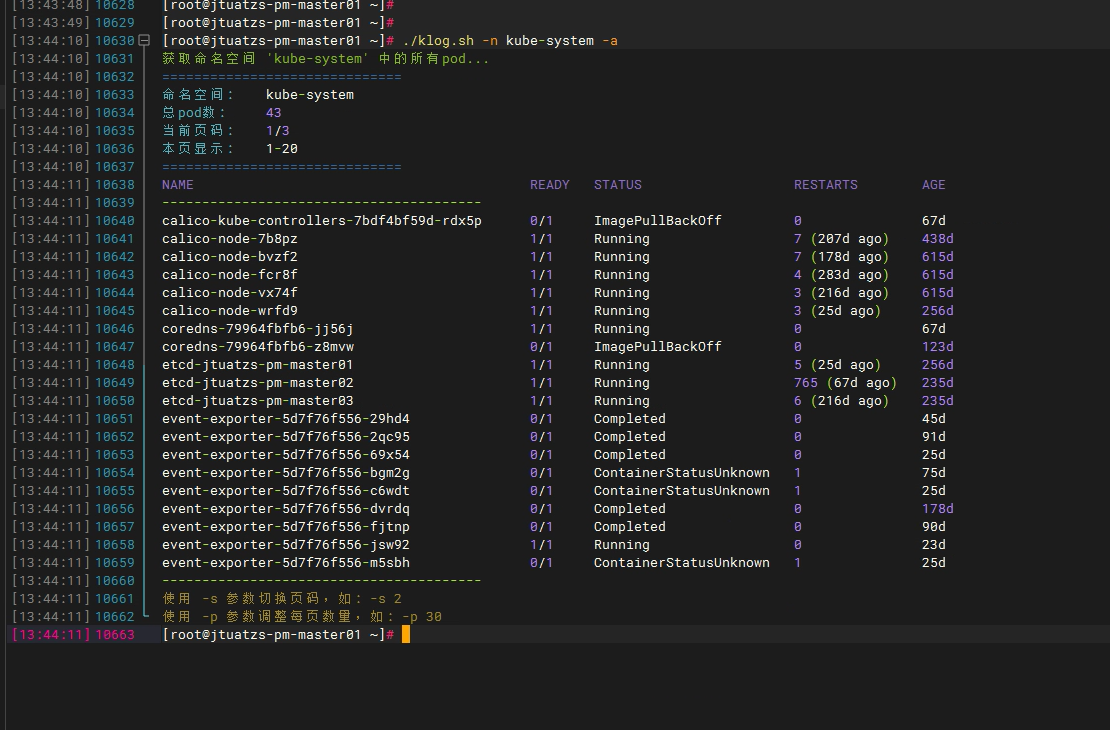Click the event-exporter-5d7f76f556-jsw92 pod name
The image size is (1110, 730).
(x=285, y=545)
